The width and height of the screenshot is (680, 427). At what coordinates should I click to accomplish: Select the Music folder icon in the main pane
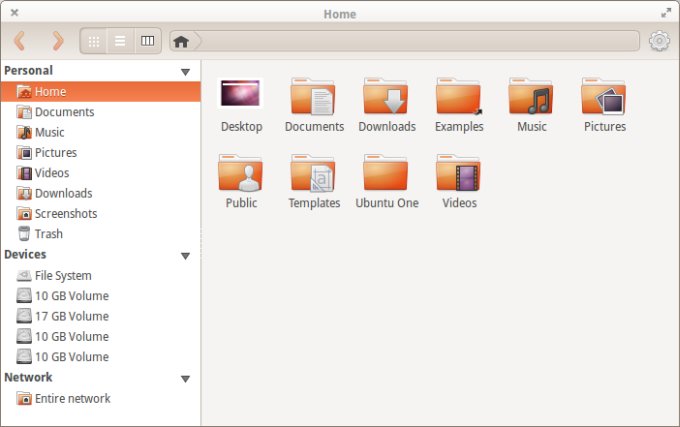(531, 97)
